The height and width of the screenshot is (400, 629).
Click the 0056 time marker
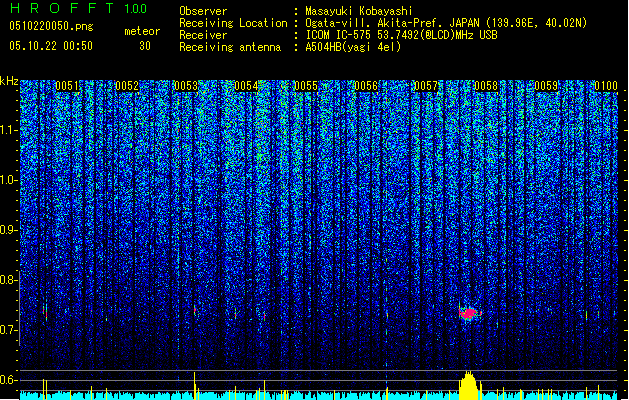click(x=366, y=86)
